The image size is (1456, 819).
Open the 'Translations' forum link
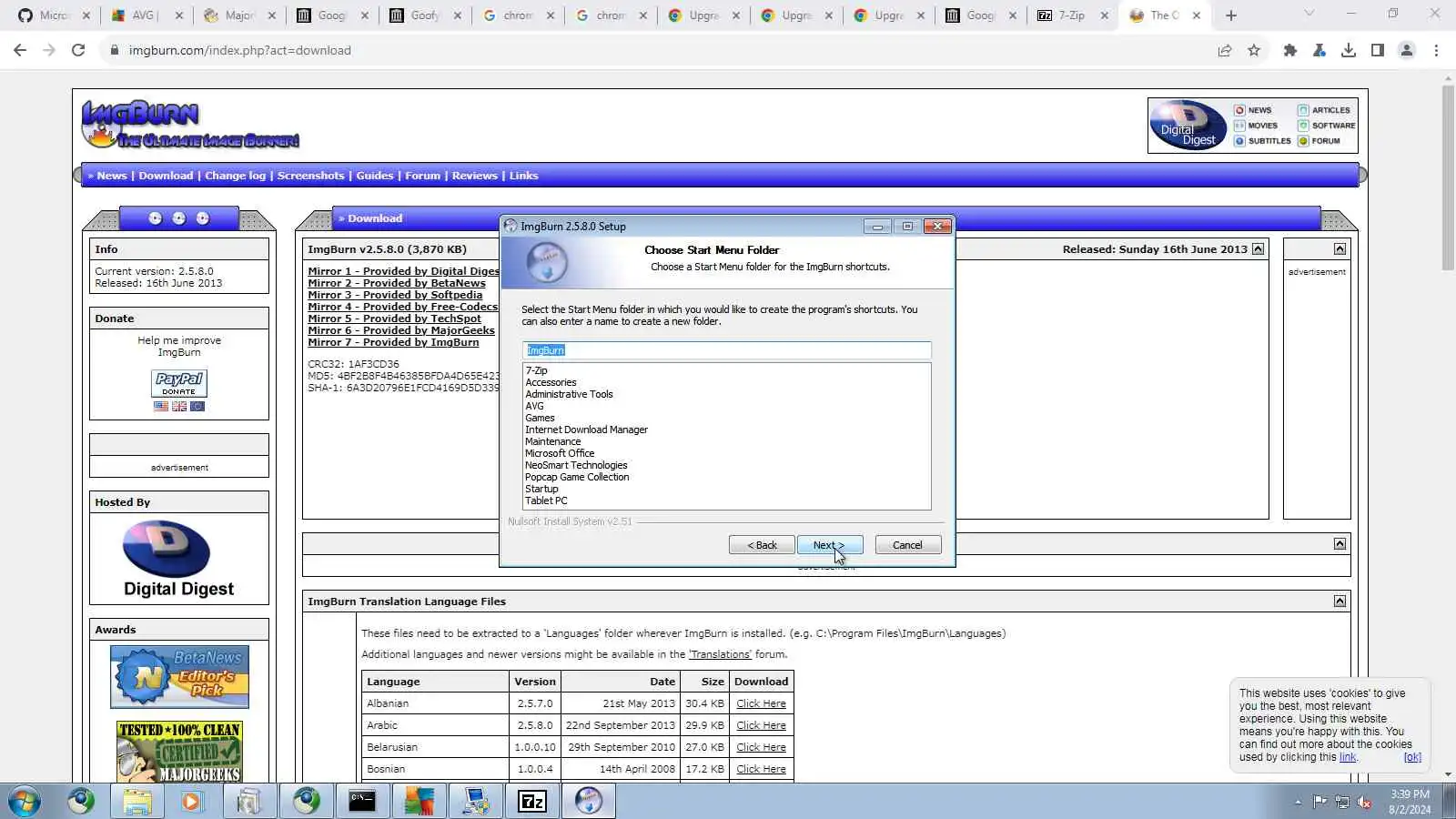click(x=720, y=654)
